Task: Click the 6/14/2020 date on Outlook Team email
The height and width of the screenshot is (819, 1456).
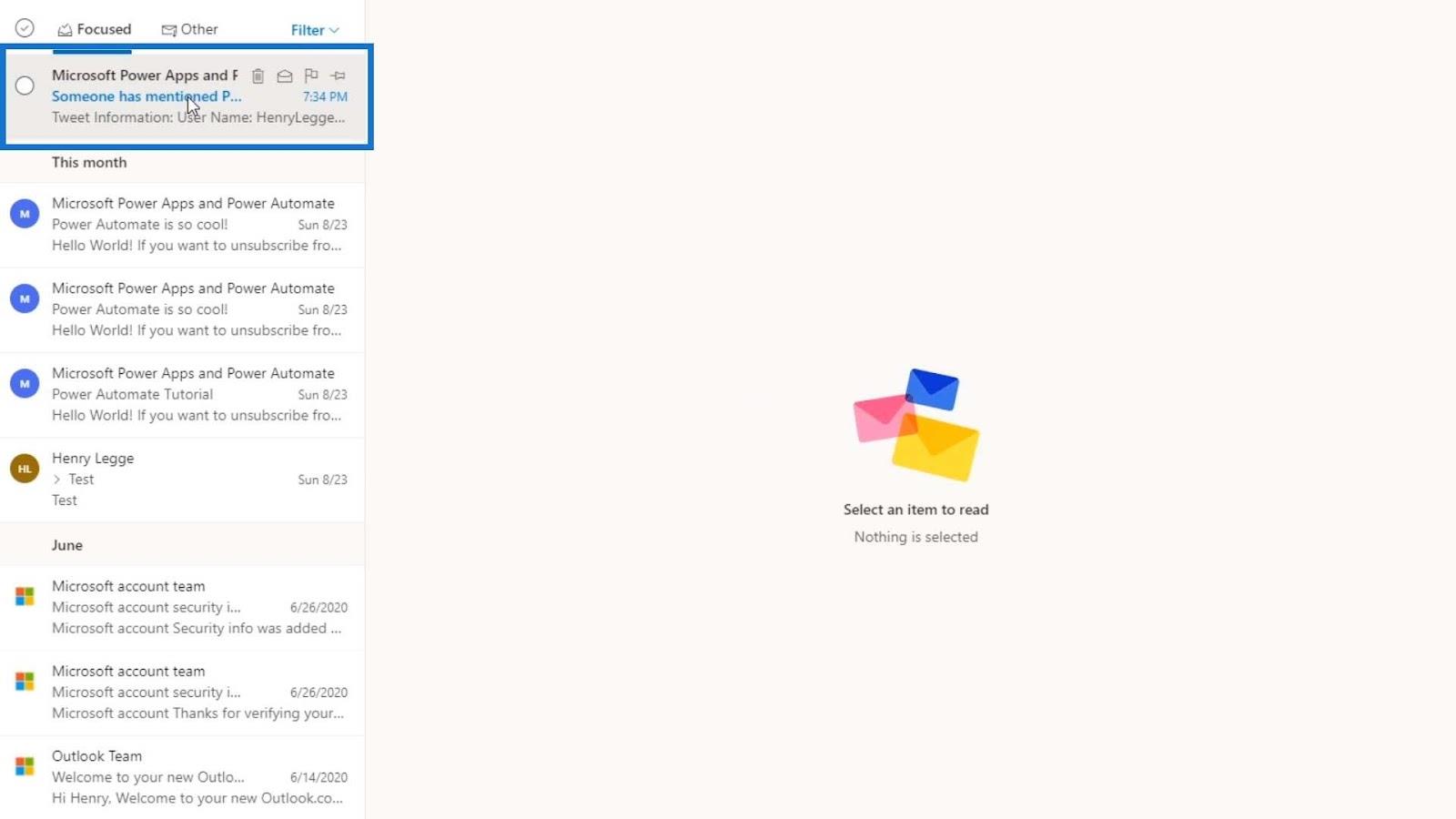Action: click(318, 777)
